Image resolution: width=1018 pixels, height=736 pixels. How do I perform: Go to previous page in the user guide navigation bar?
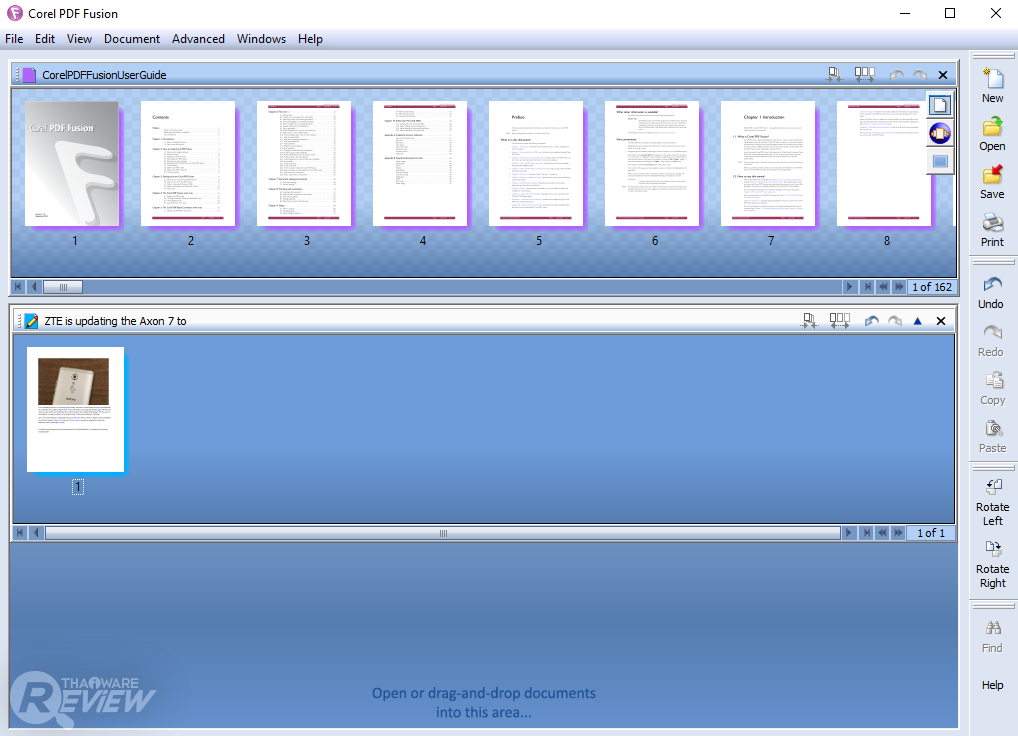[34, 286]
